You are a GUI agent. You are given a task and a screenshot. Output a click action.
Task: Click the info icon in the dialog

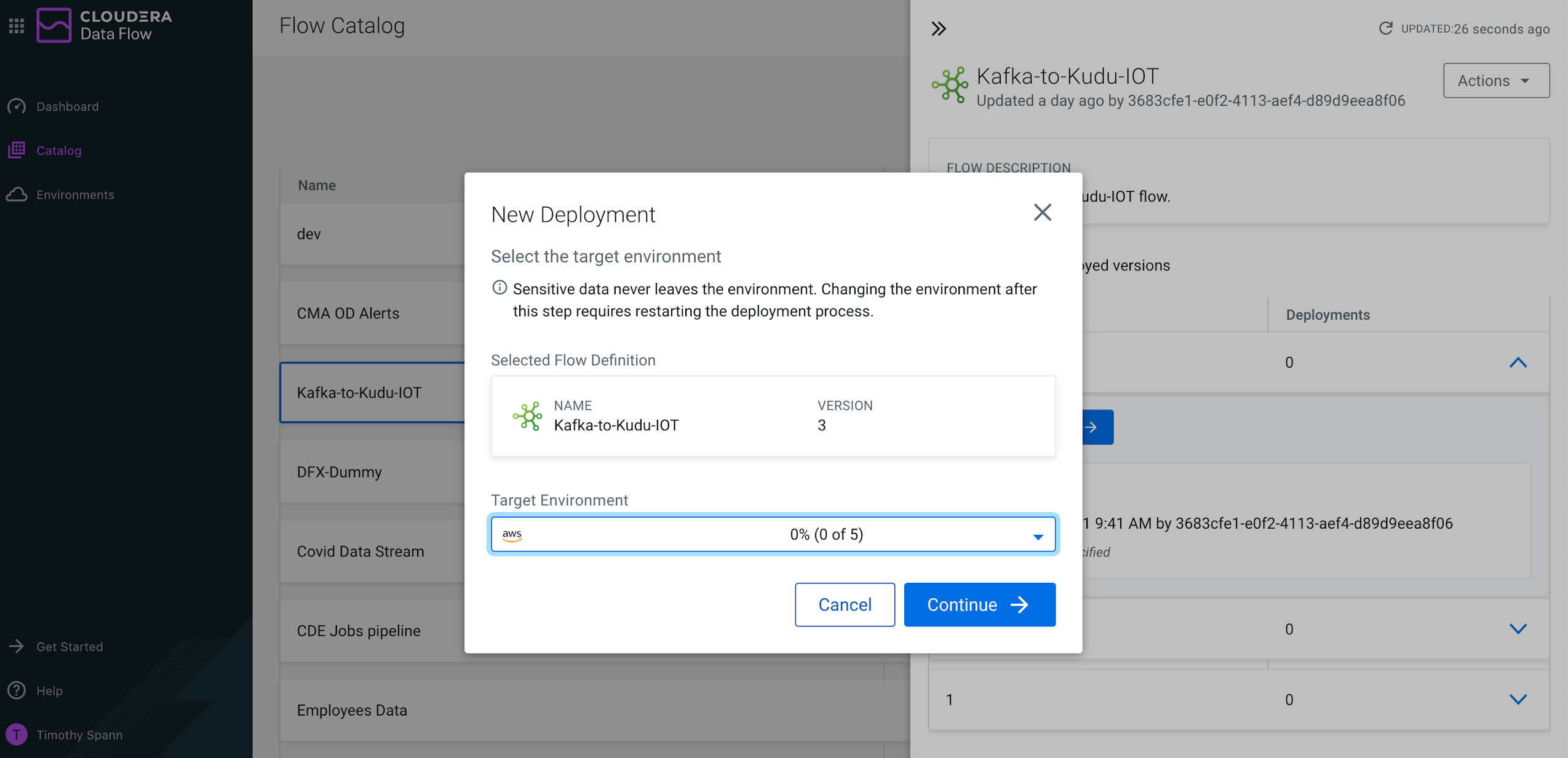pos(499,288)
